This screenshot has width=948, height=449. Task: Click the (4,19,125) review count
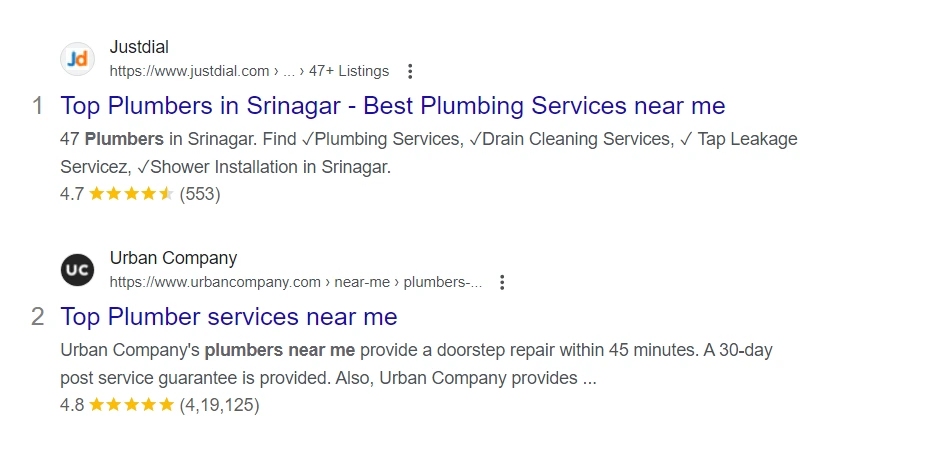(219, 405)
